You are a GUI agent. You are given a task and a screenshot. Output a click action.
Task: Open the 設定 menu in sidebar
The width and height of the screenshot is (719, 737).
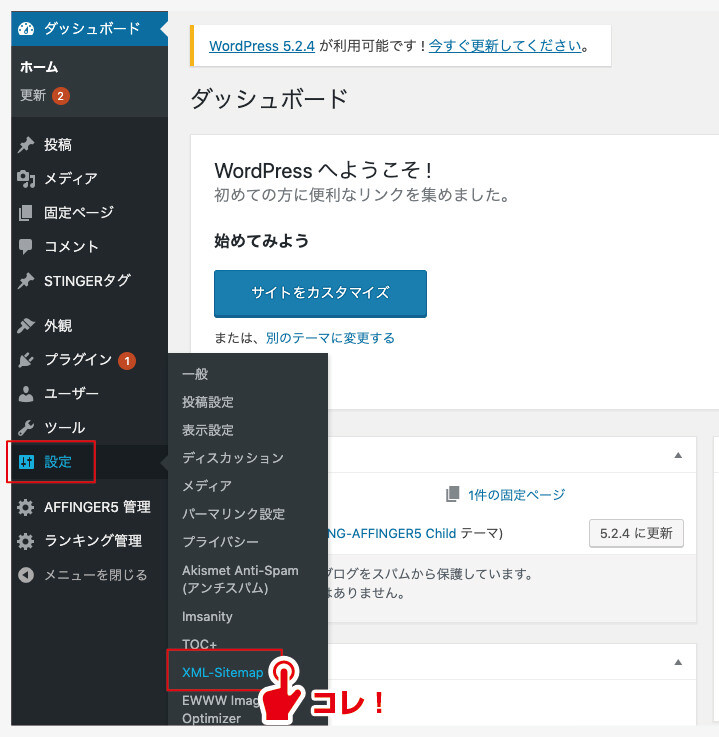[57, 462]
